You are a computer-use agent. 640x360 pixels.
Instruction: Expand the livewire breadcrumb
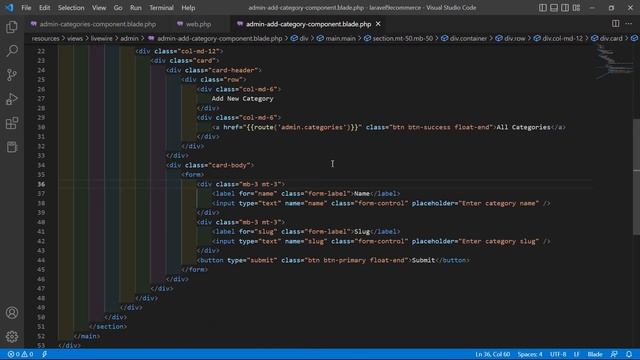(101, 38)
